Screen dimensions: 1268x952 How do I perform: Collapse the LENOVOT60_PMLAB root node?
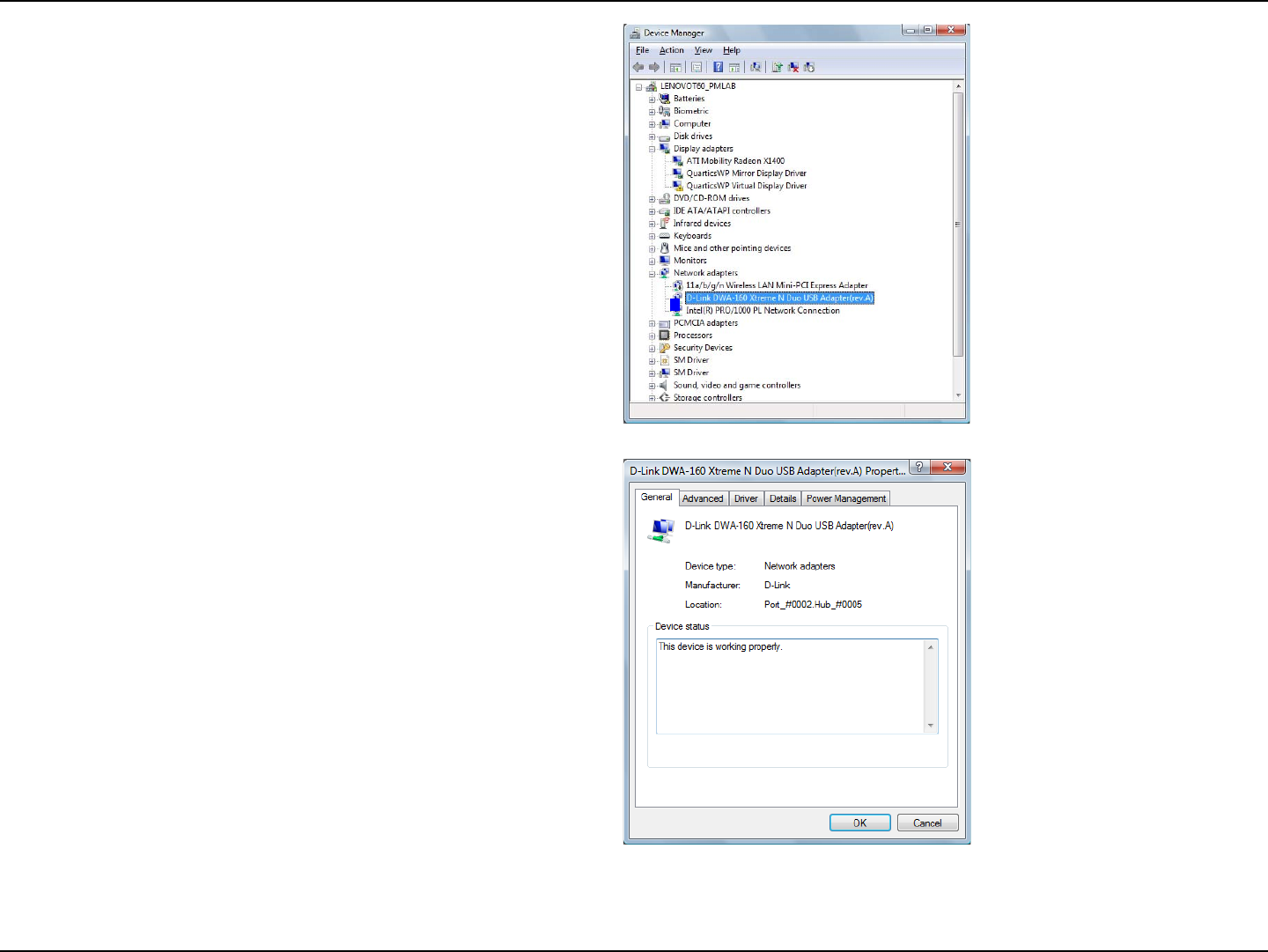(639, 87)
